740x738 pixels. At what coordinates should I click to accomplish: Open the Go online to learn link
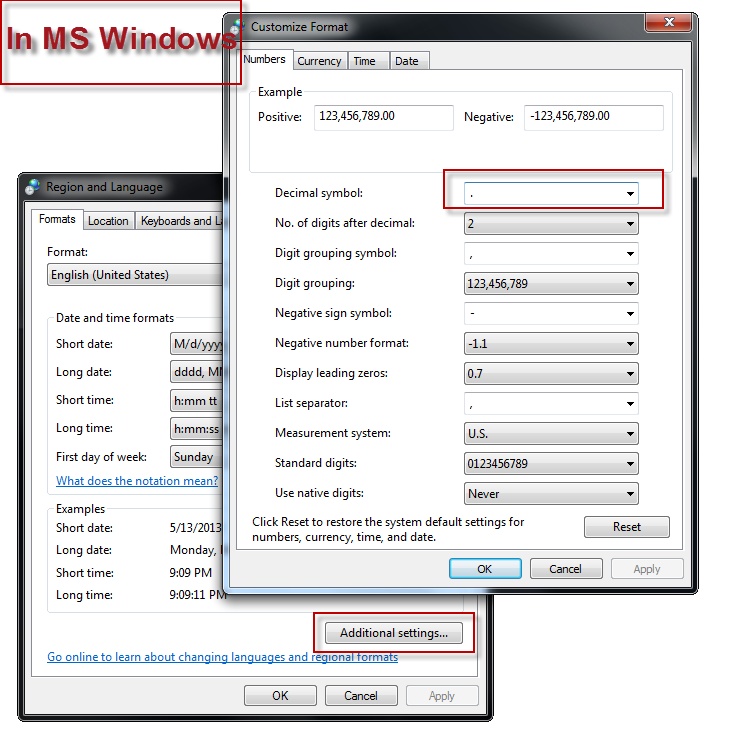coord(222,657)
